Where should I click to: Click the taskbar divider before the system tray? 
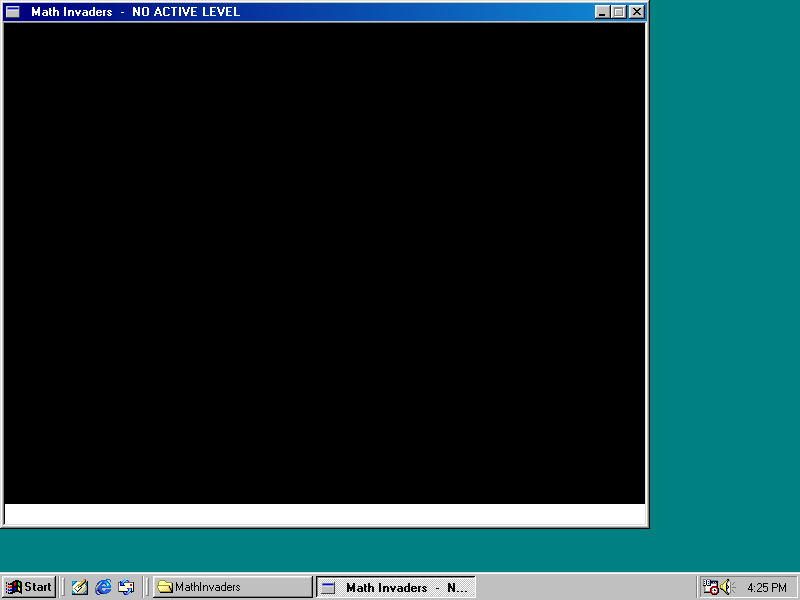[x=697, y=587]
